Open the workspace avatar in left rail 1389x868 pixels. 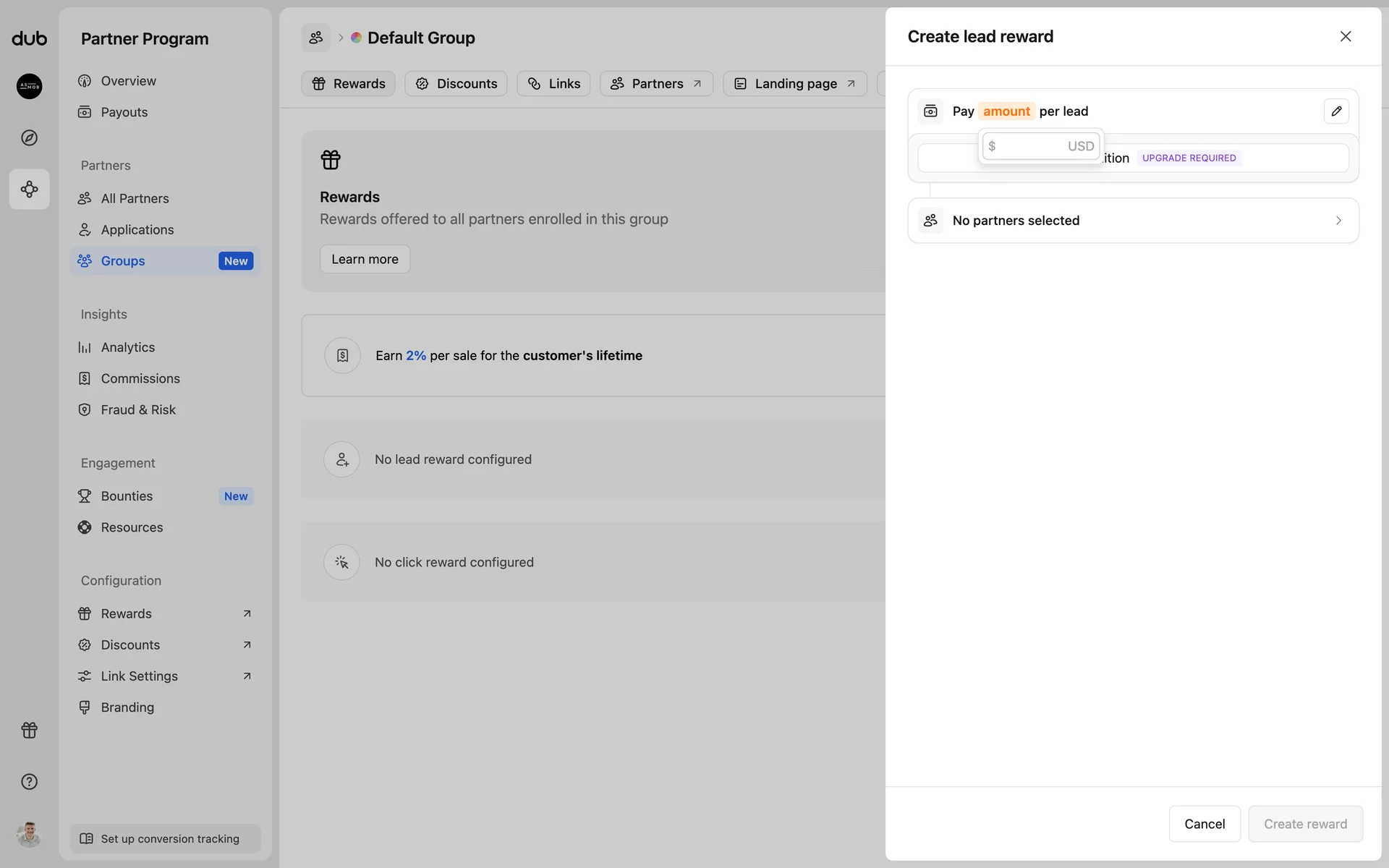29,86
